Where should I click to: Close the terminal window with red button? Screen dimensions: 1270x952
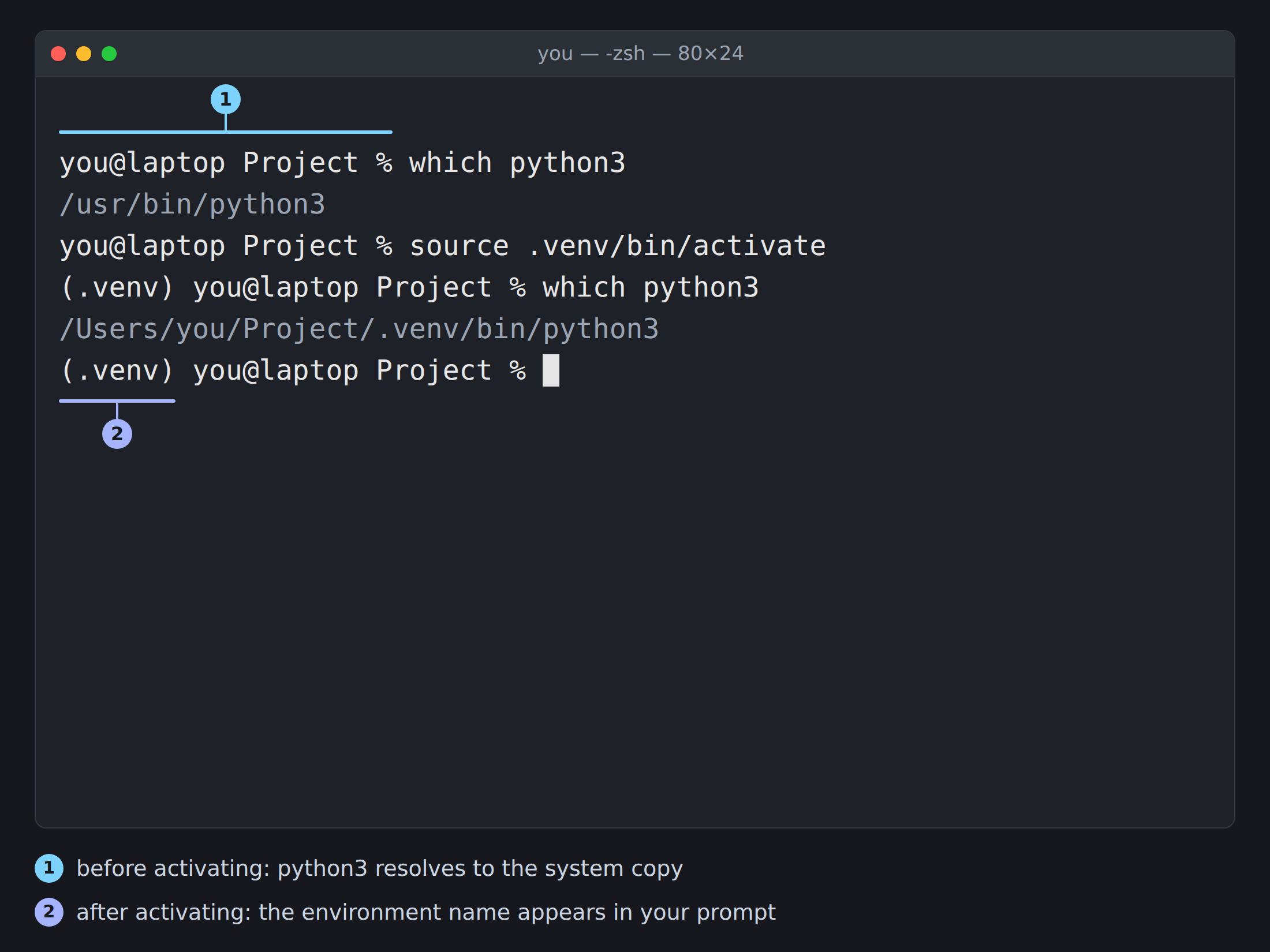click(58, 54)
